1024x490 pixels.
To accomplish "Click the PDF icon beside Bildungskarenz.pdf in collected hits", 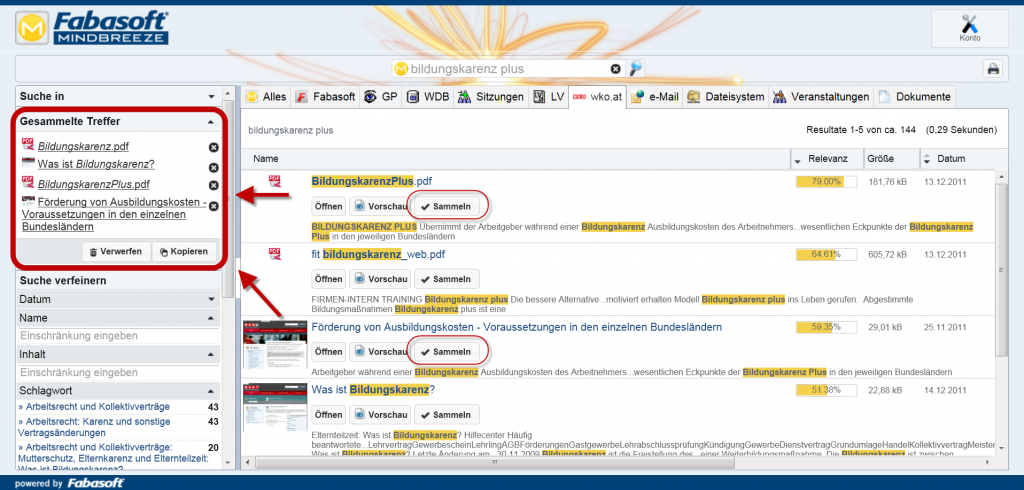I will (x=28, y=144).
